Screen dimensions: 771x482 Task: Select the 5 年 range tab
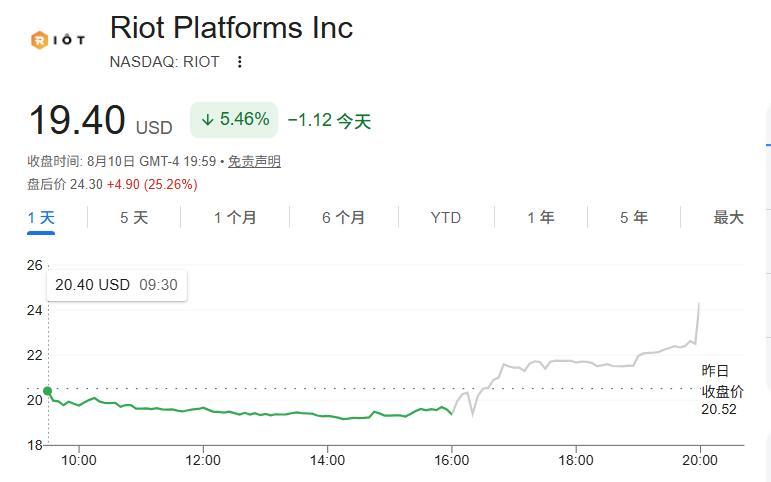634,217
